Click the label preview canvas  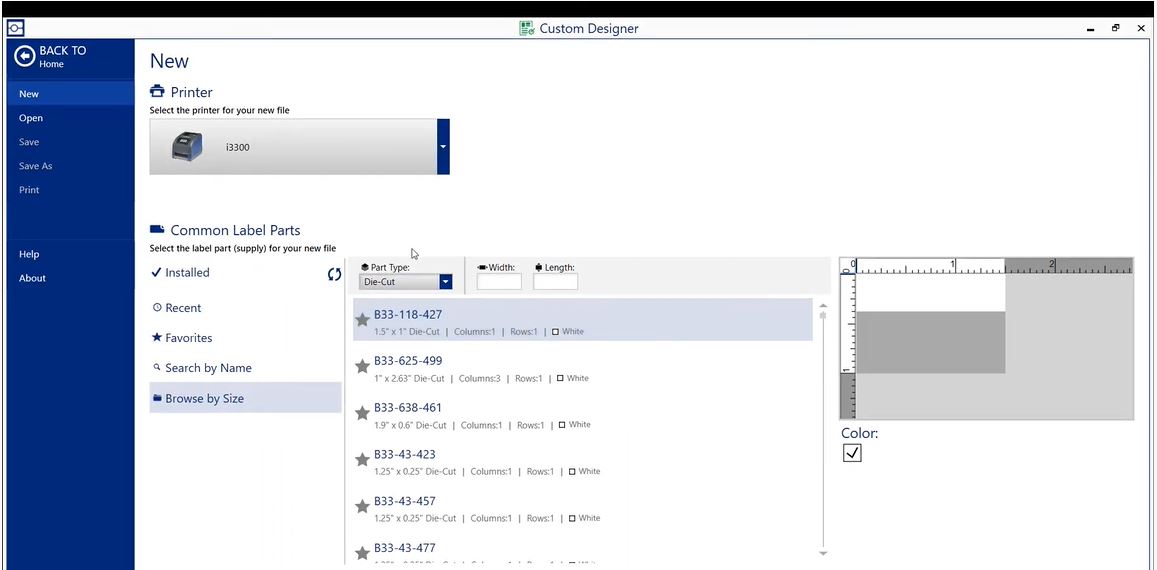[987, 339]
